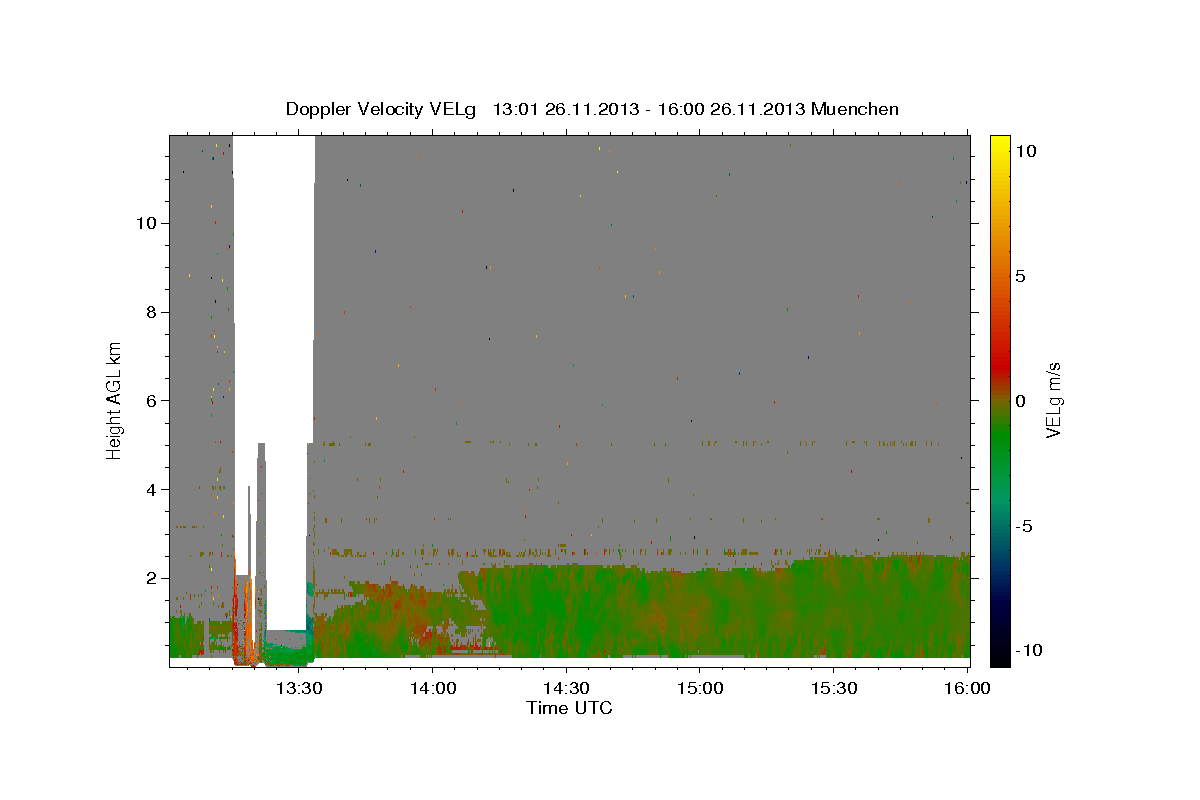Click the '14:00' time tick label
Screen dimensions: 1200x800
[x=433, y=689]
